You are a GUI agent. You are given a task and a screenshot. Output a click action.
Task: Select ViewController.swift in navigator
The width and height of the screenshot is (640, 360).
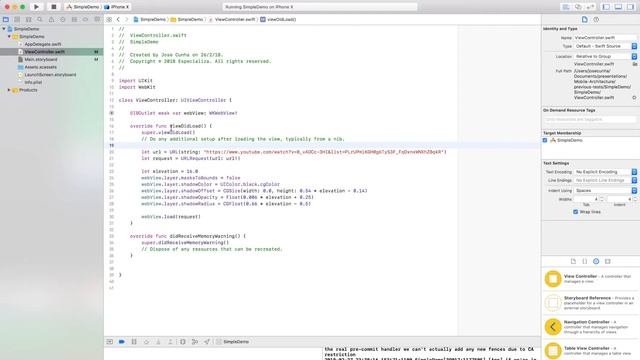(44, 52)
